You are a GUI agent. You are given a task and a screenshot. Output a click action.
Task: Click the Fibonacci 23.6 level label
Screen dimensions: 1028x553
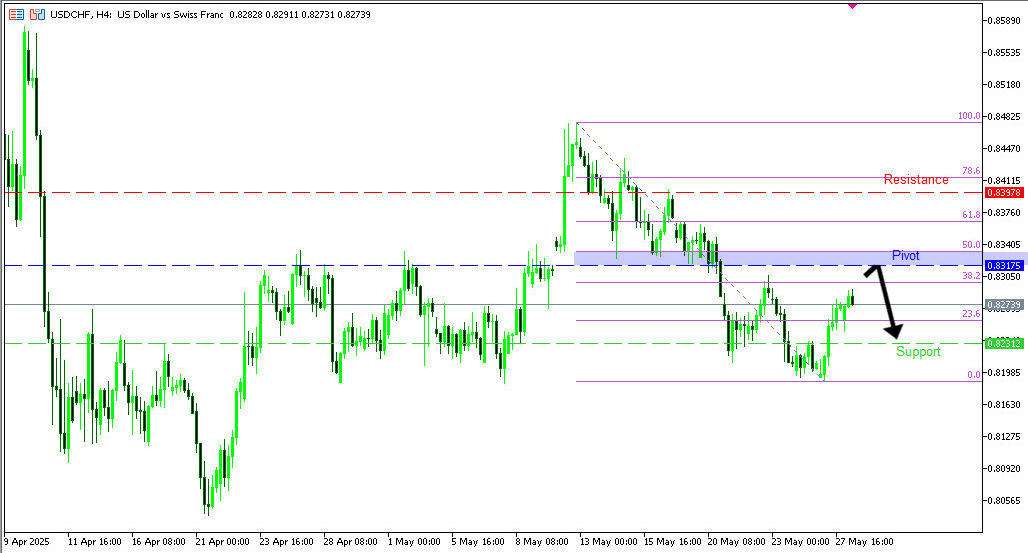click(970, 314)
